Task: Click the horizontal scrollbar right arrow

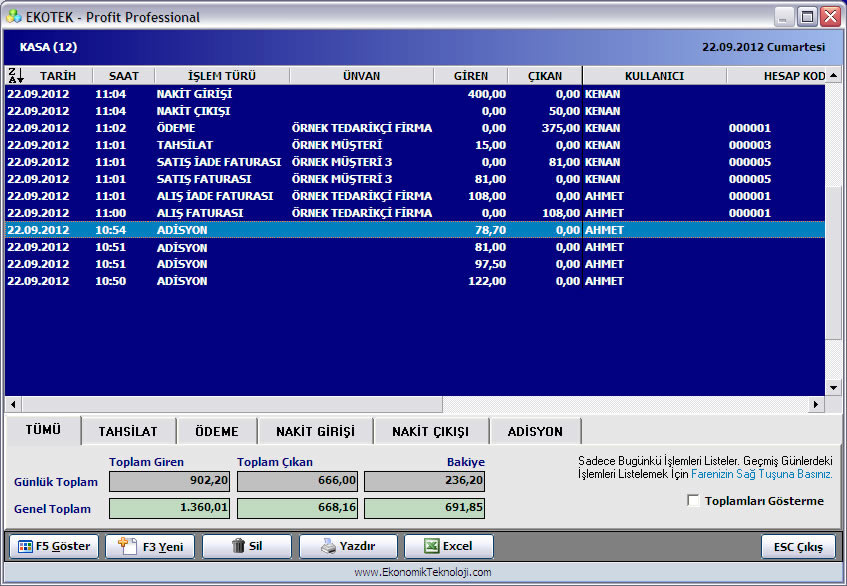Action: click(x=816, y=404)
